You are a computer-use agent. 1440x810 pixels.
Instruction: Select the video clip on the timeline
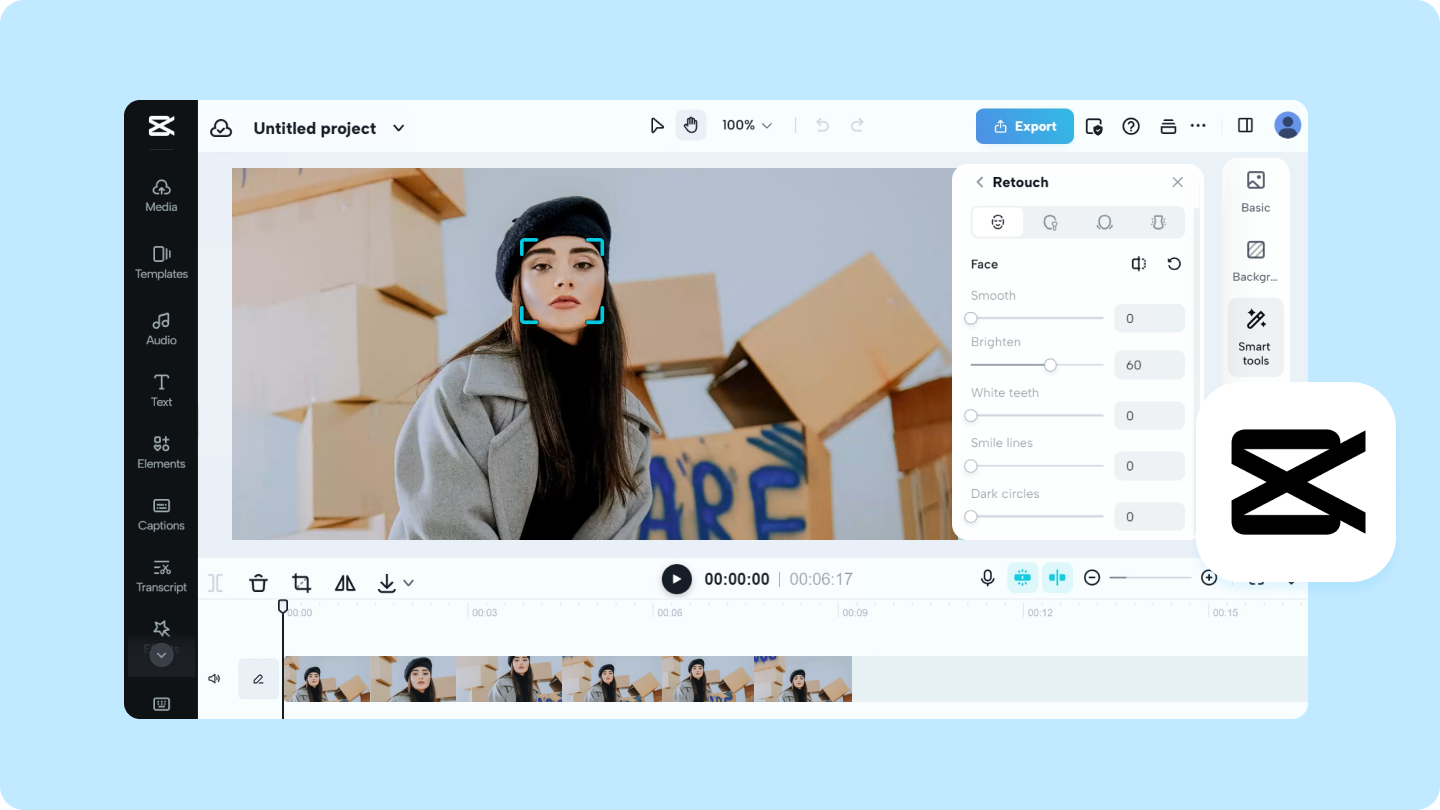568,679
